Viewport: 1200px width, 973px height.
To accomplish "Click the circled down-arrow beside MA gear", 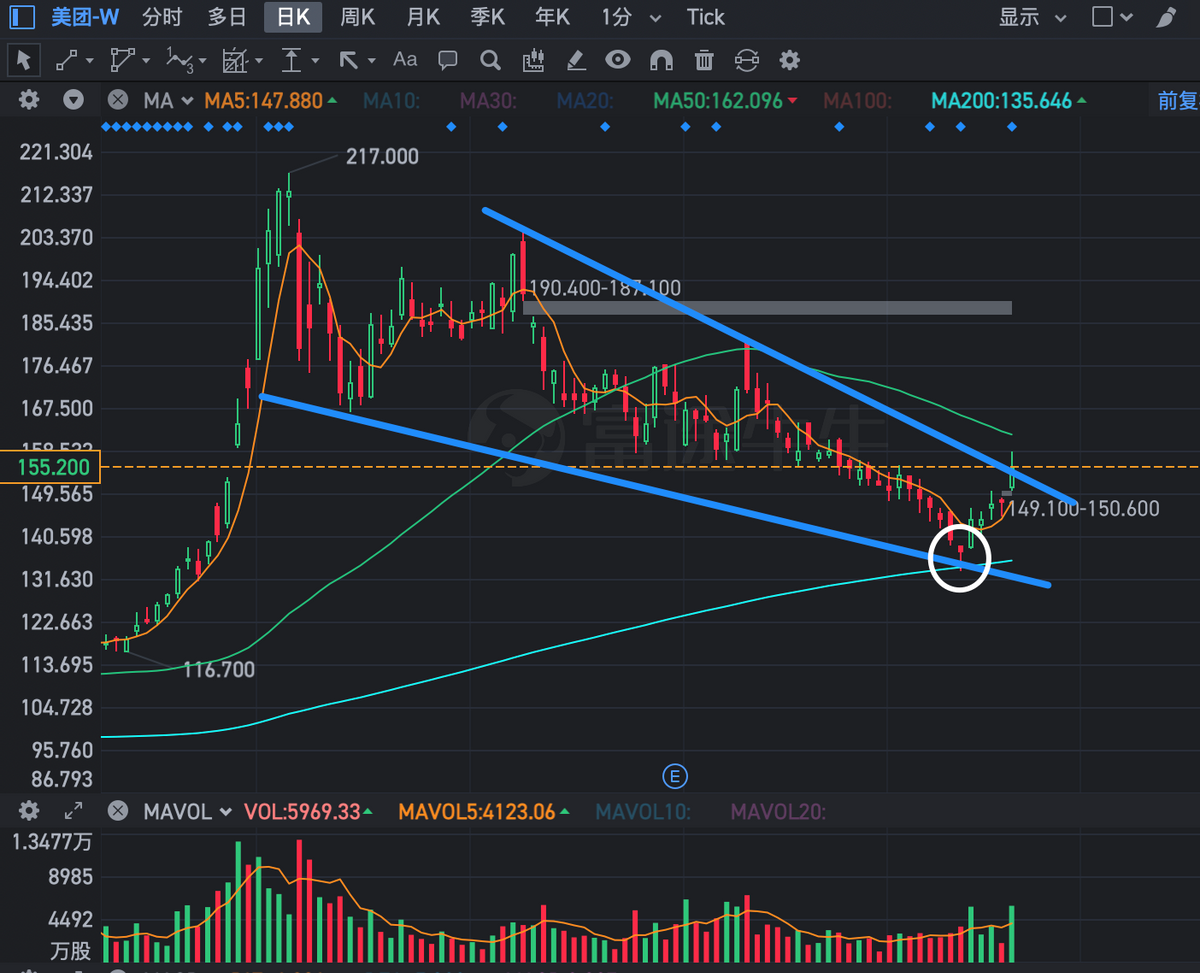I will pyautogui.click(x=73, y=100).
